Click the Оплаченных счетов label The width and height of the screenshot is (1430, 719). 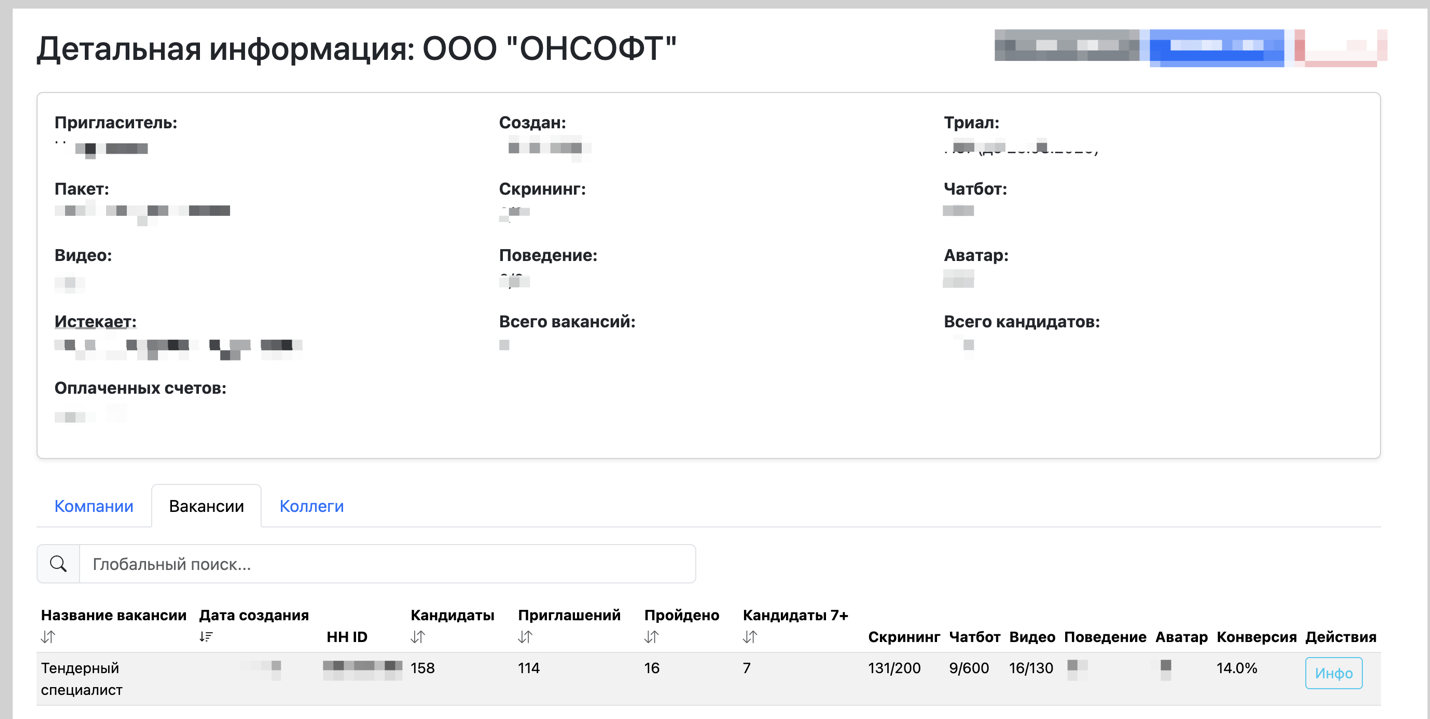(x=140, y=388)
